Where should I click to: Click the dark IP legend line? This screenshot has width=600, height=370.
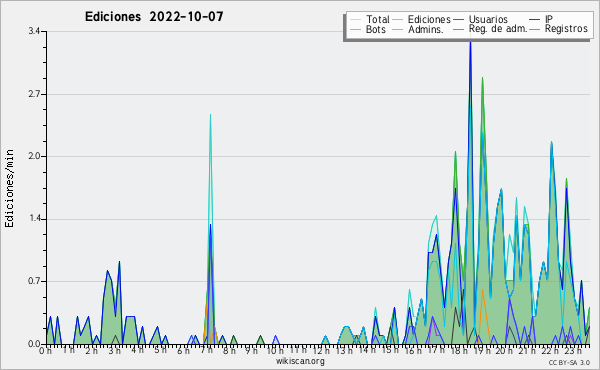pos(535,19)
